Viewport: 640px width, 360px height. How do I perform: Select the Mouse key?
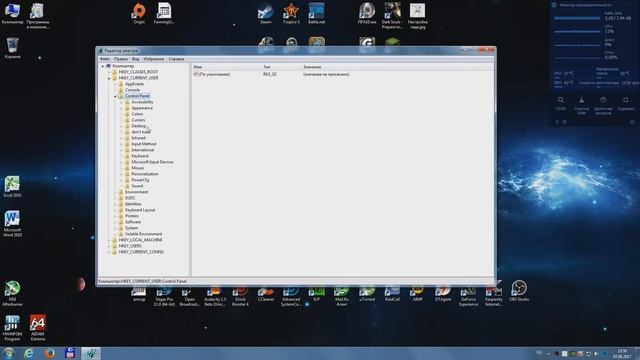138,168
